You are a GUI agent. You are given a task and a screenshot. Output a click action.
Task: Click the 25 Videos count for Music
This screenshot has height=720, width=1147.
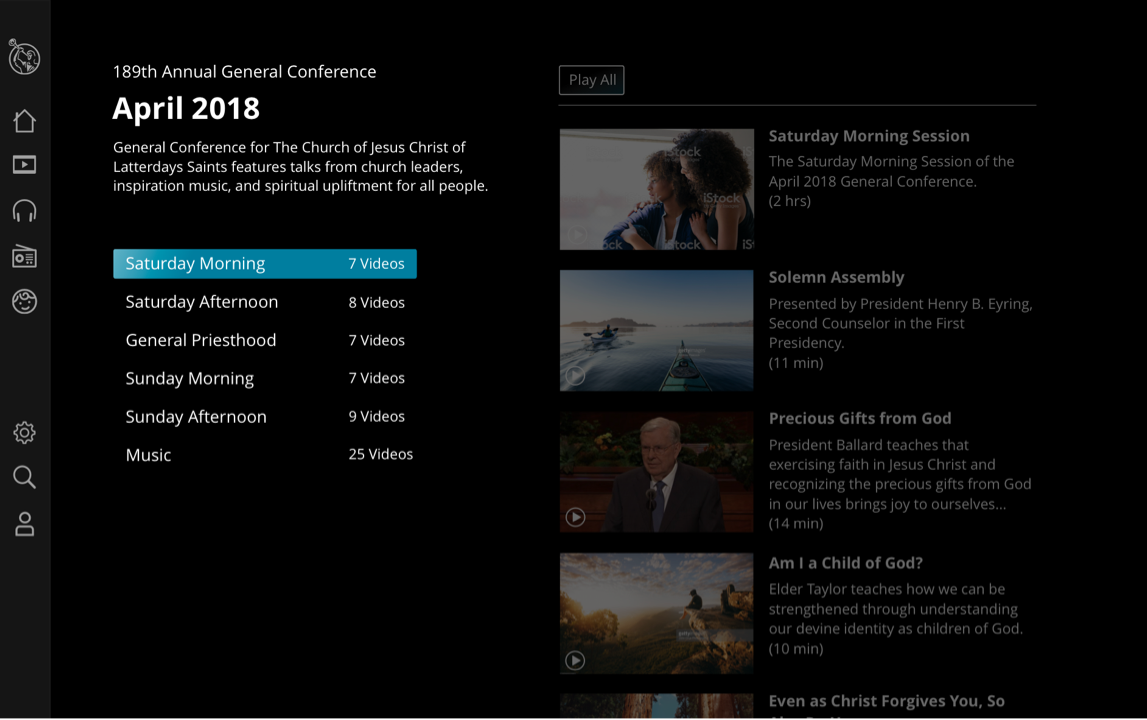point(380,454)
